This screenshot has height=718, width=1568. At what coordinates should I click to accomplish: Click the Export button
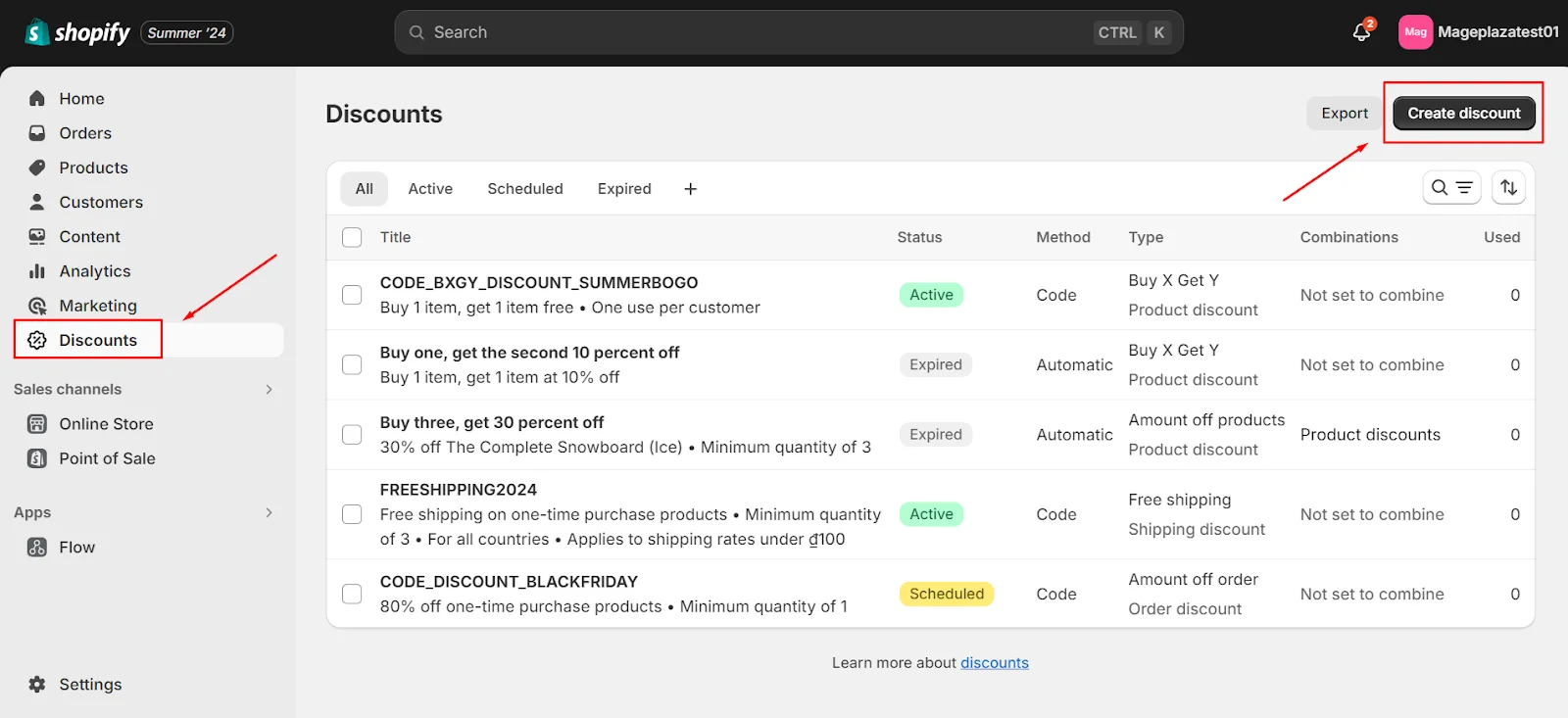[1345, 113]
